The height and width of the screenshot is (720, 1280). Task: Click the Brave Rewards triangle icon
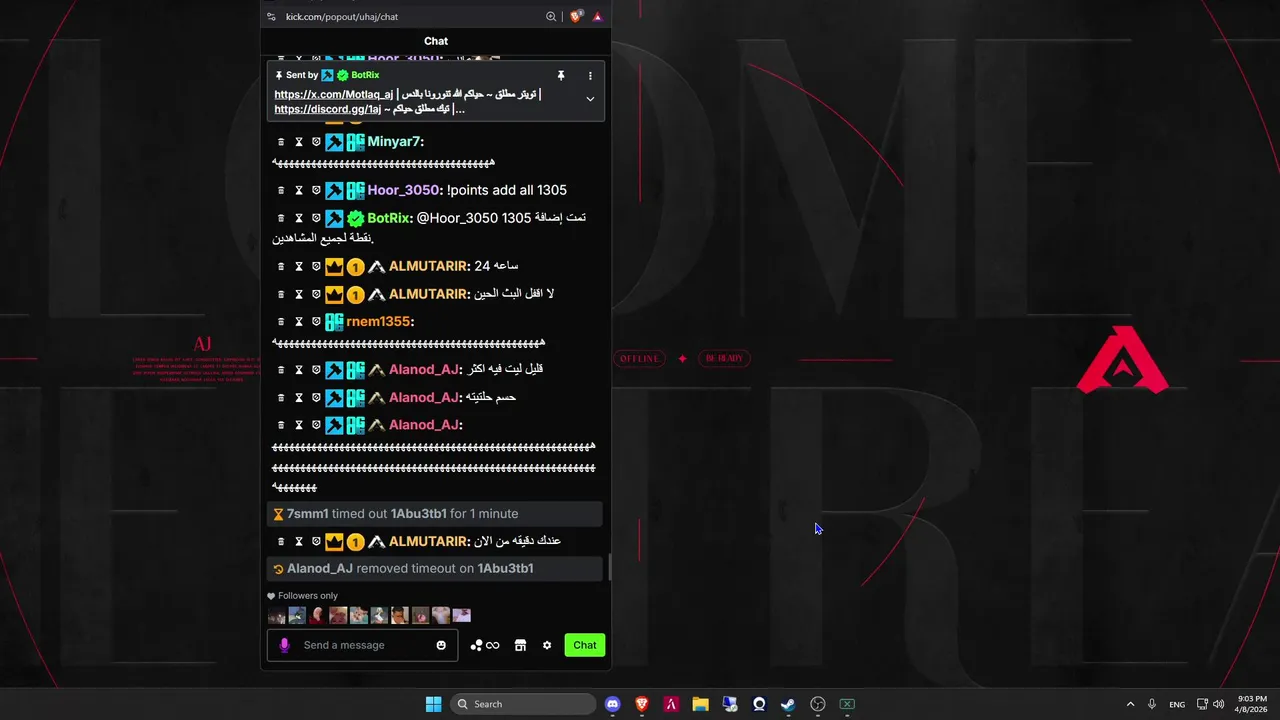click(597, 16)
